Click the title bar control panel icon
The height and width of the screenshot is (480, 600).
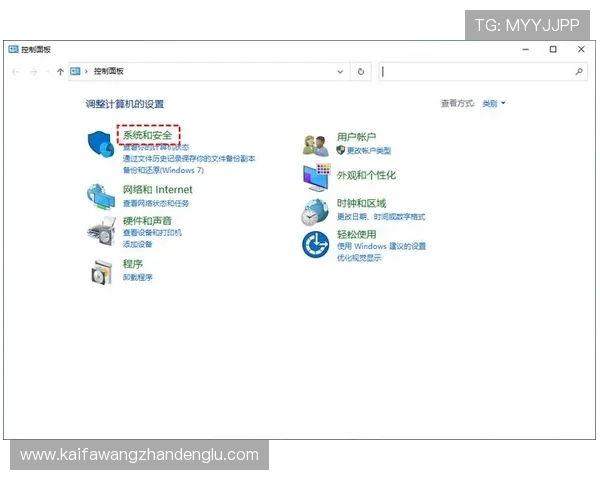click(13, 49)
